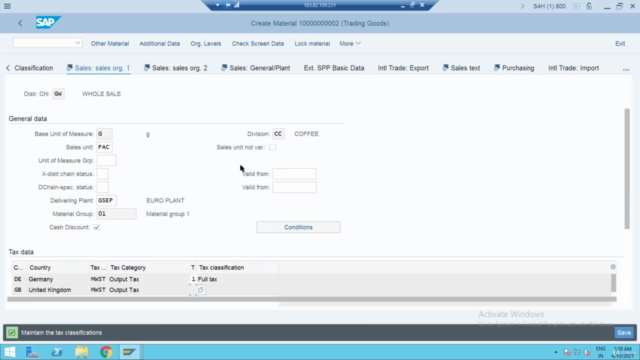Open the SAP hamburger menu icon
Viewport: 640px width, 360px height.
7,6
